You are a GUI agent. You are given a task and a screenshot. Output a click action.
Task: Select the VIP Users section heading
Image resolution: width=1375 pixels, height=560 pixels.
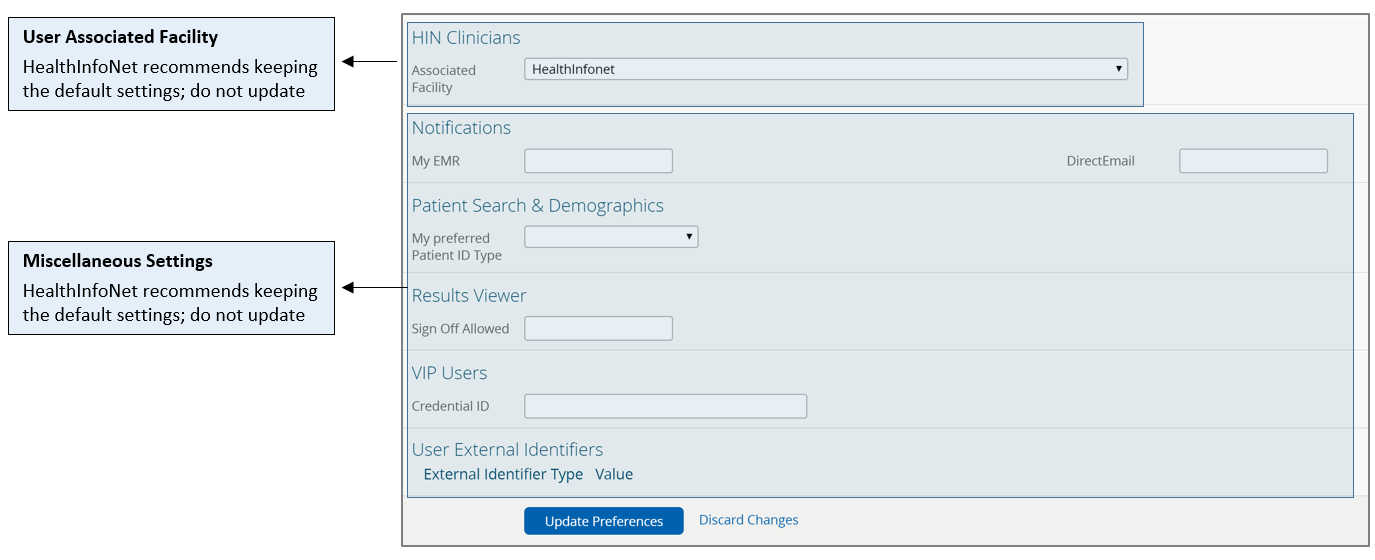tap(449, 373)
